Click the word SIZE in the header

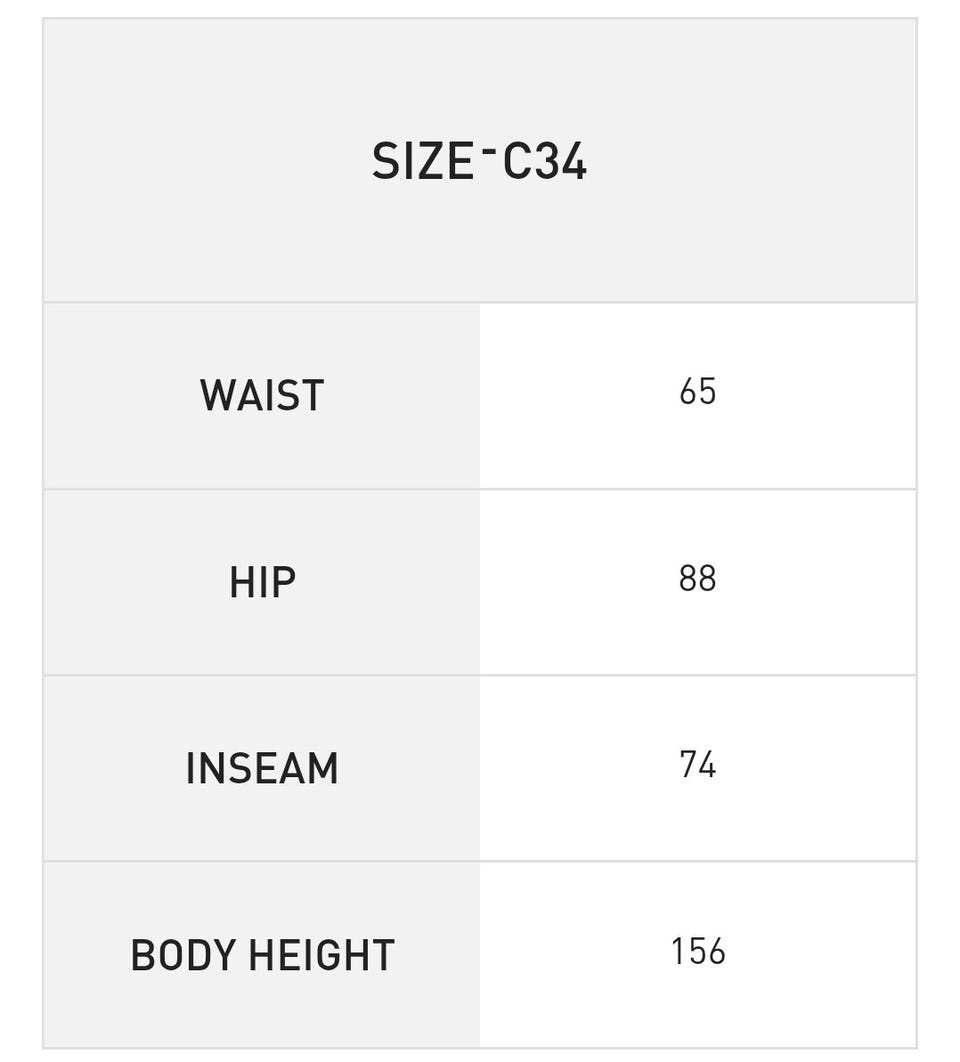tap(422, 161)
